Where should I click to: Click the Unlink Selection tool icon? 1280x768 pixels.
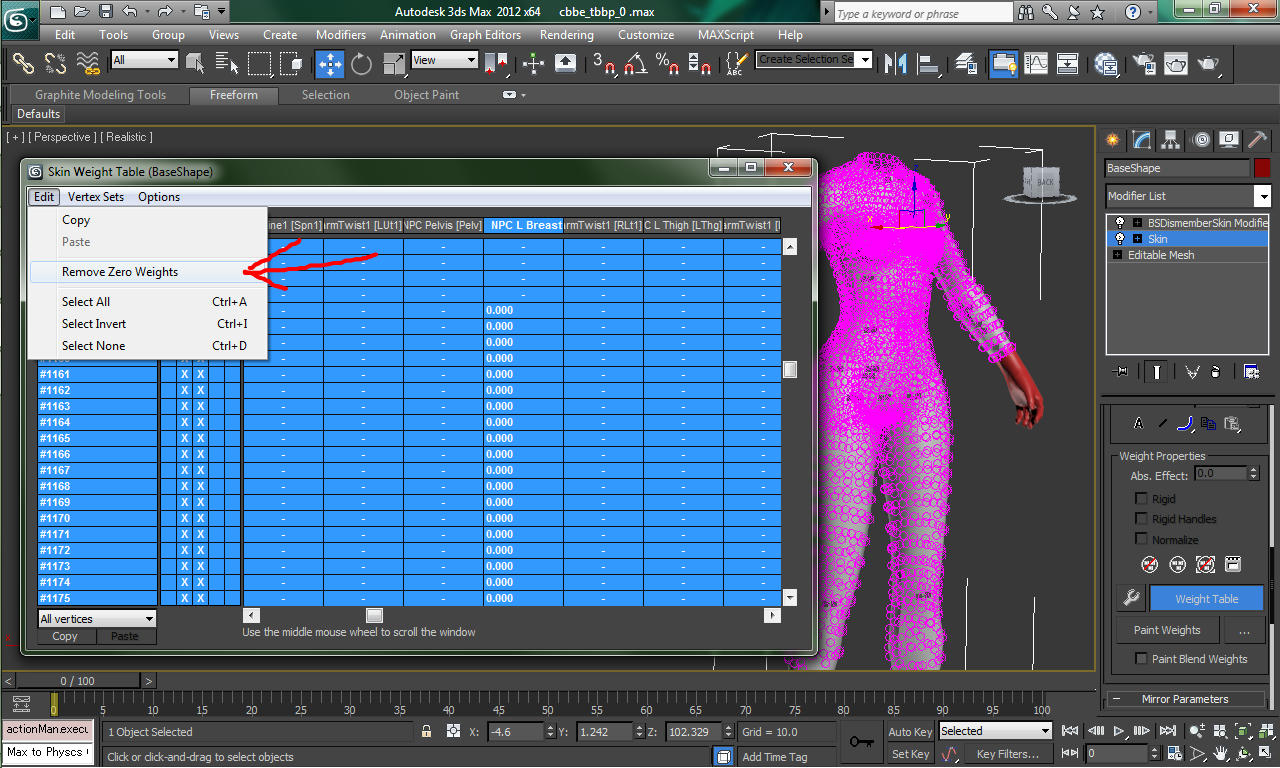tap(55, 63)
